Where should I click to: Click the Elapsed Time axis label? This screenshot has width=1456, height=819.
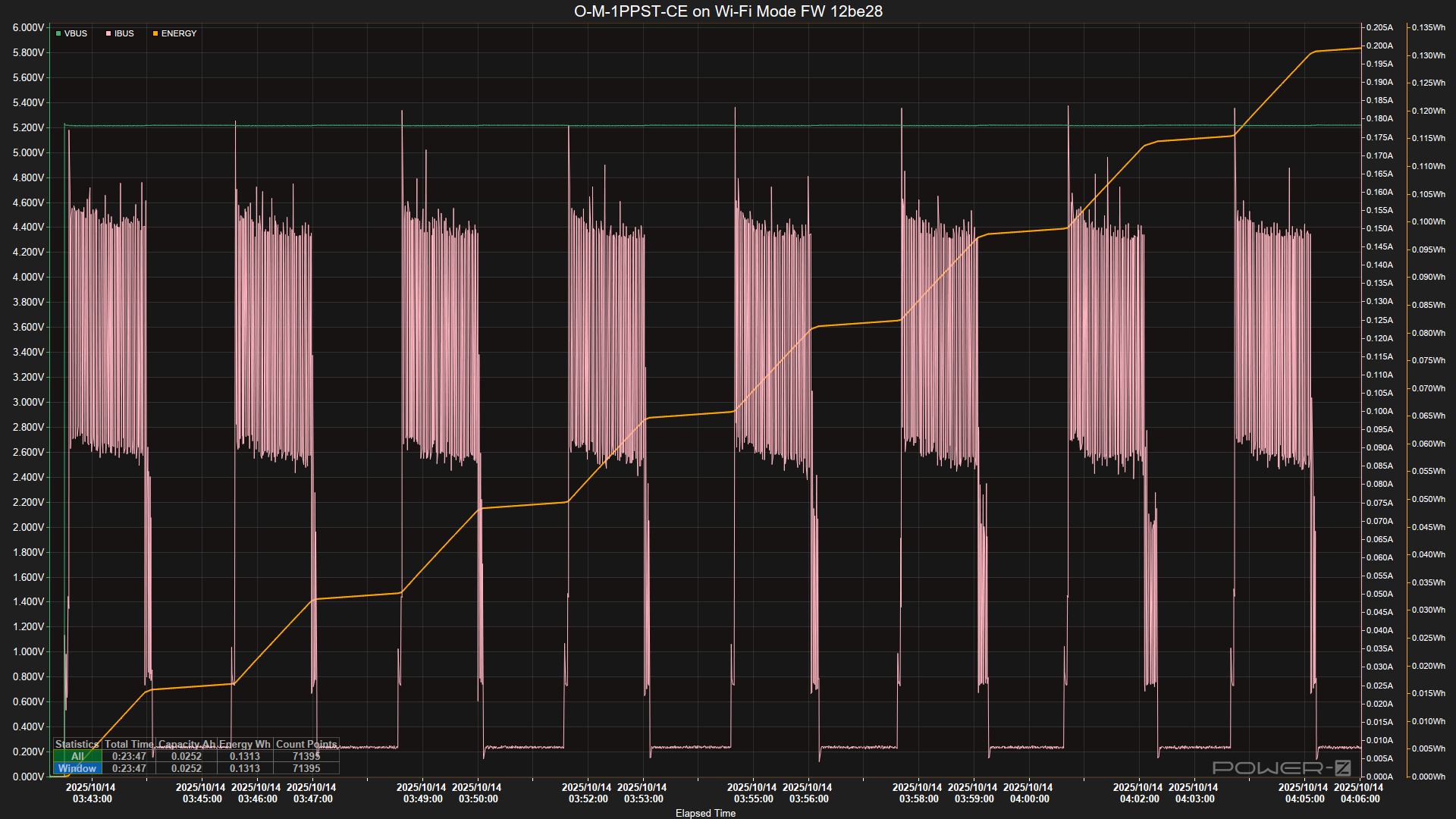705,813
